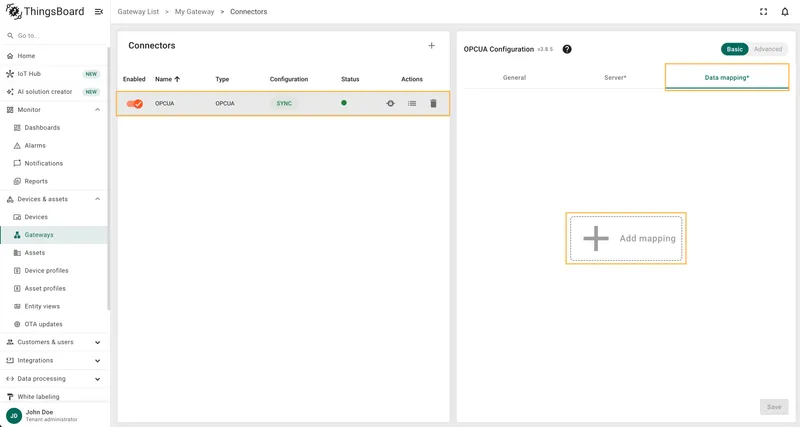Open the General tab
800x427 pixels.
pyautogui.click(x=514, y=78)
